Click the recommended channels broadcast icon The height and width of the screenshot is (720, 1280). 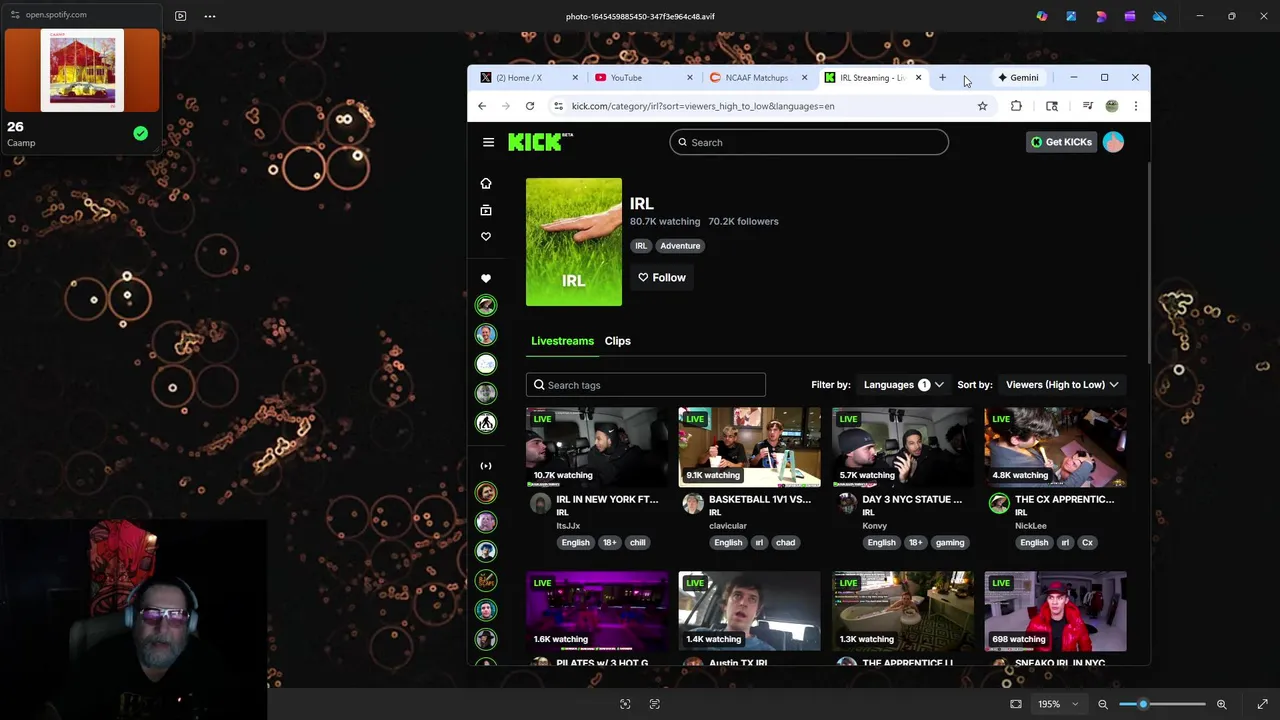pos(486,466)
